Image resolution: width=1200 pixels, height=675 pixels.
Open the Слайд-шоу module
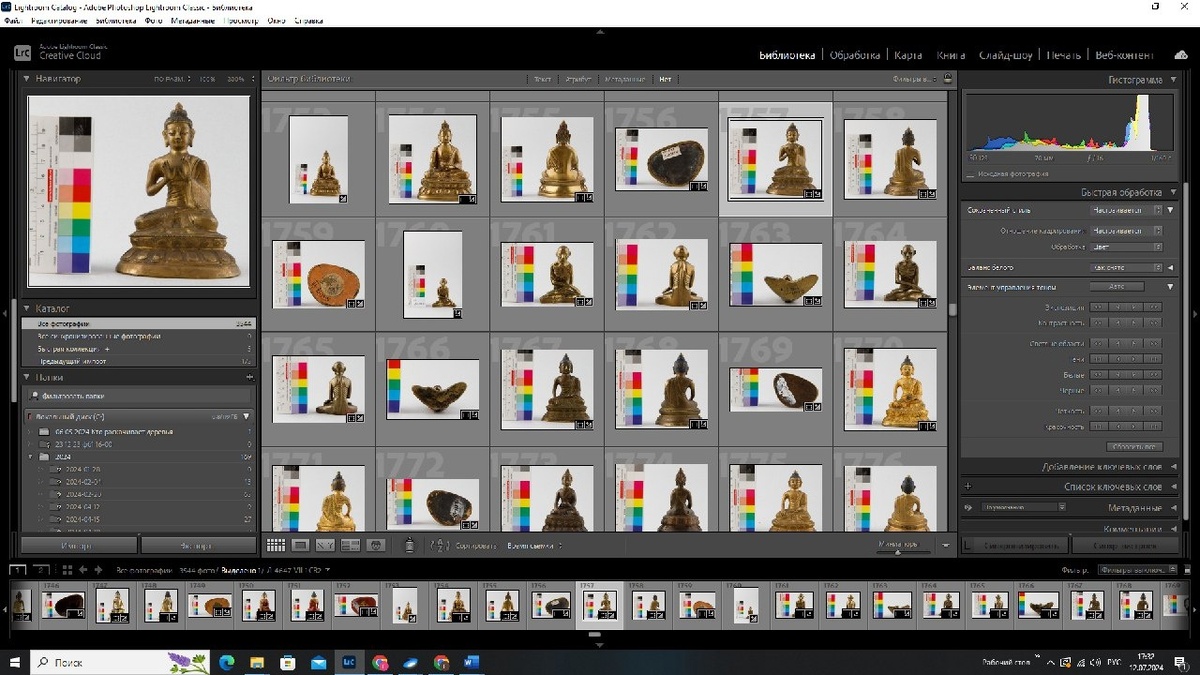1007,55
